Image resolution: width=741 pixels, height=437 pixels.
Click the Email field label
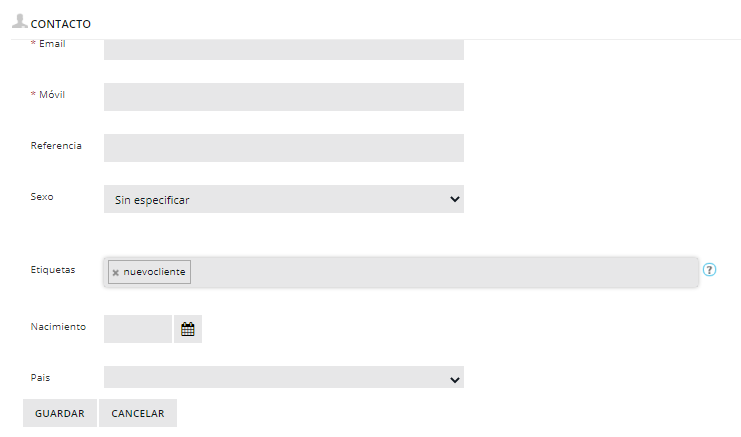52,44
